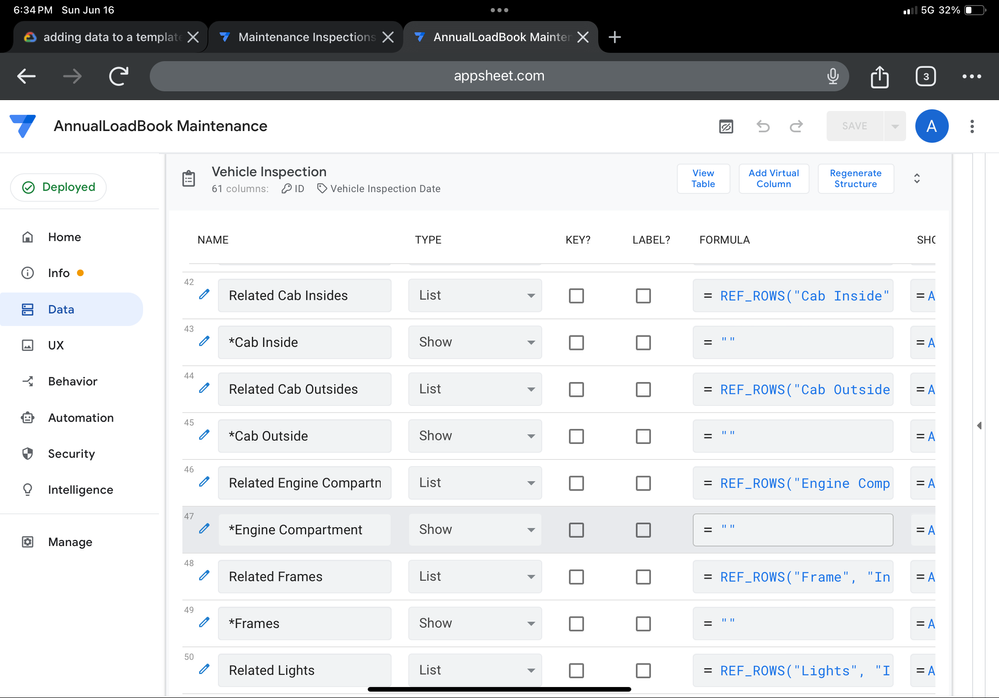Check KEY? for Related Cab Insides
The image size is (999, 698).
[x=576, y=296]
